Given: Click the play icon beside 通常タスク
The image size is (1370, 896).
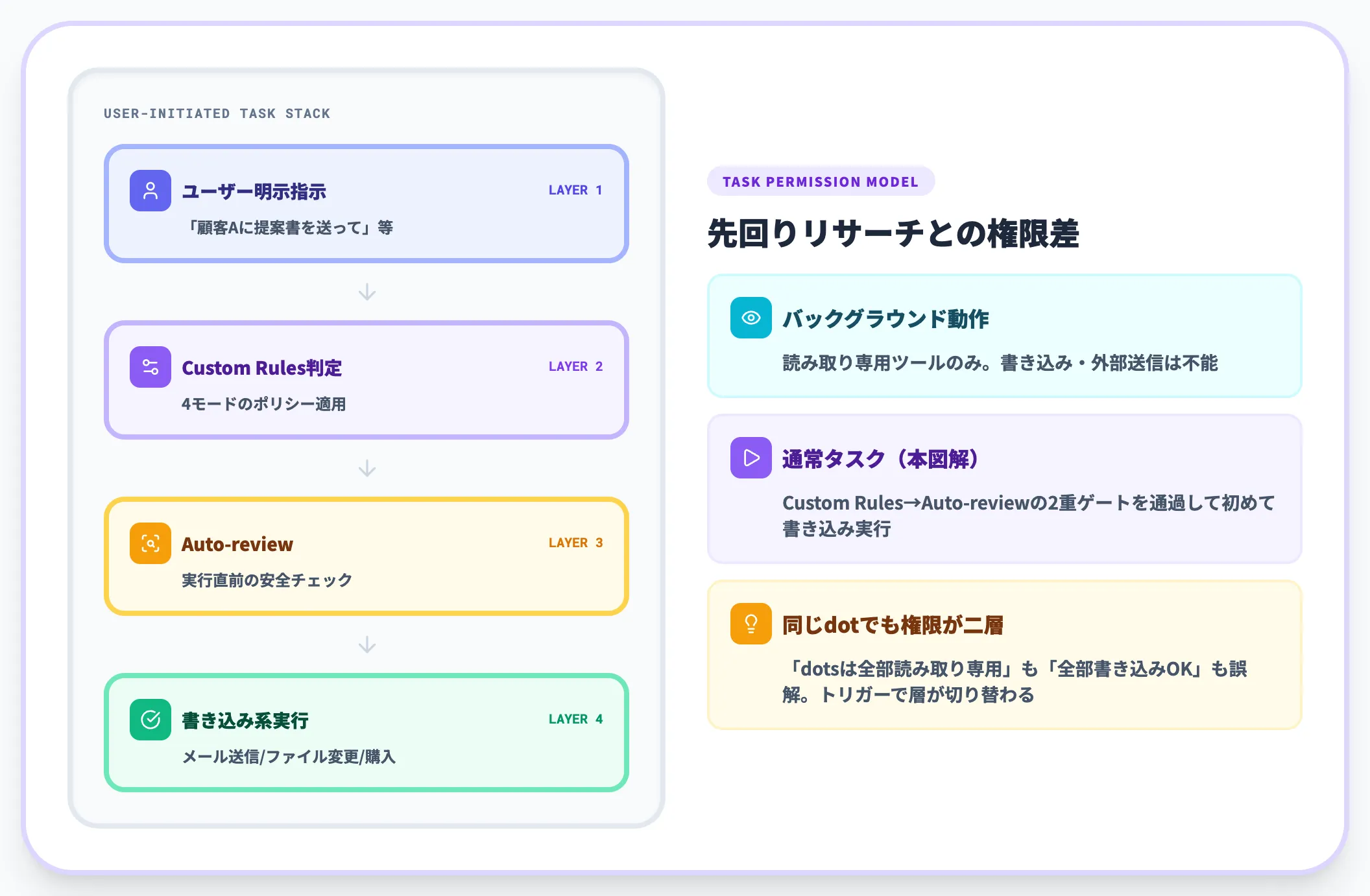Looking at the screenshot, I should pos(751,458).
